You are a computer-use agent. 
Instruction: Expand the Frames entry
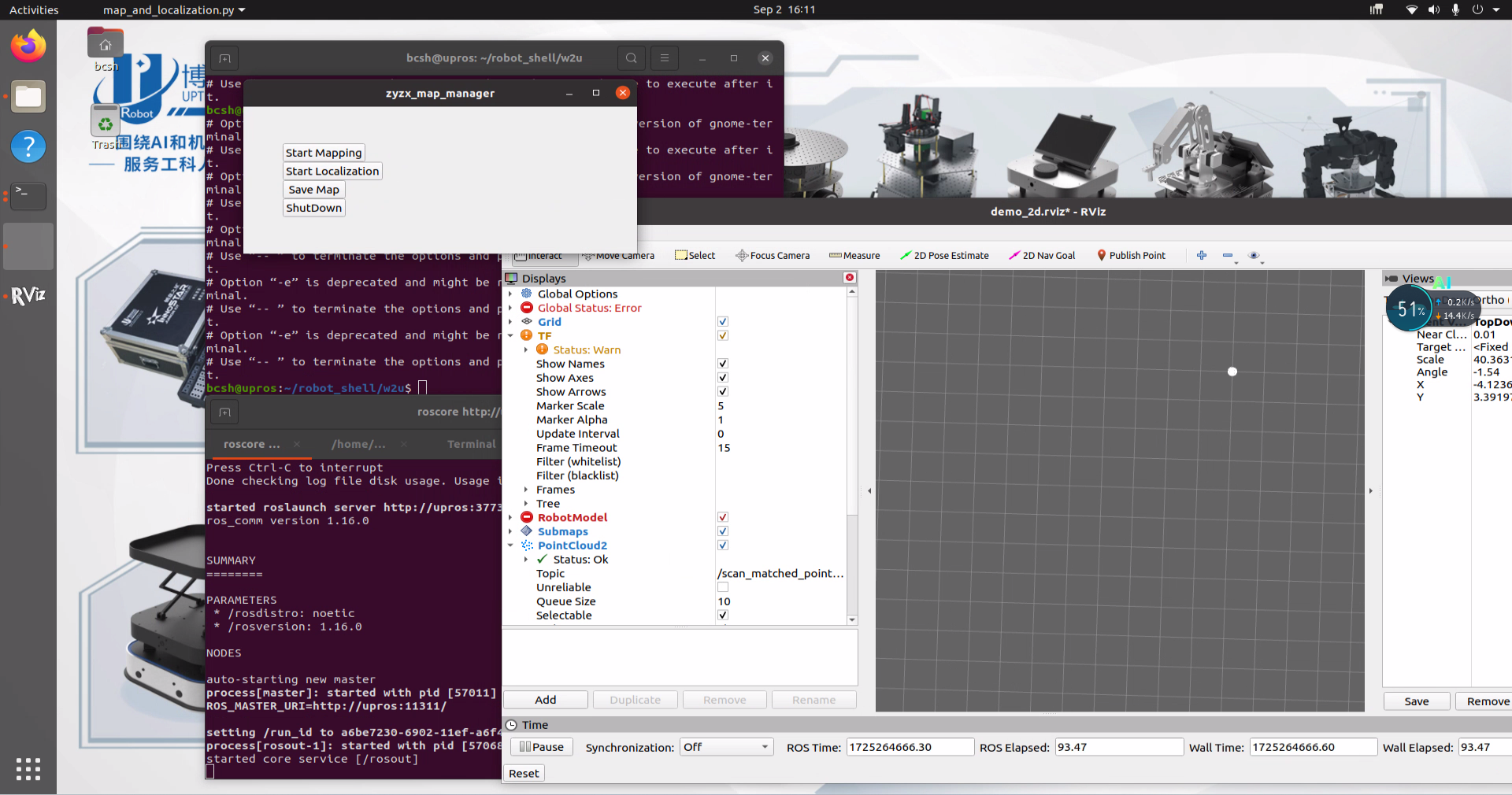(526, 490)
